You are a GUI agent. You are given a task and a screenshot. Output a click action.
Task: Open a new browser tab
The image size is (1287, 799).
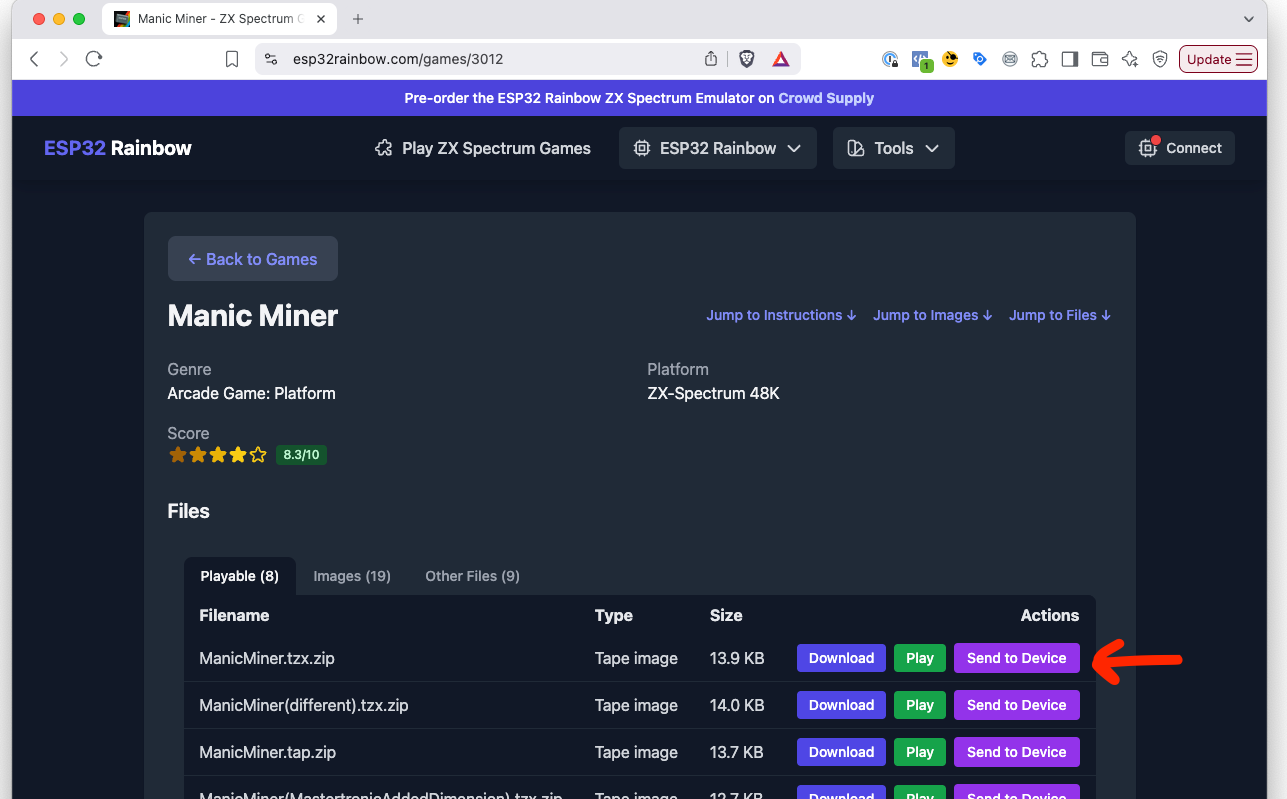358,19
